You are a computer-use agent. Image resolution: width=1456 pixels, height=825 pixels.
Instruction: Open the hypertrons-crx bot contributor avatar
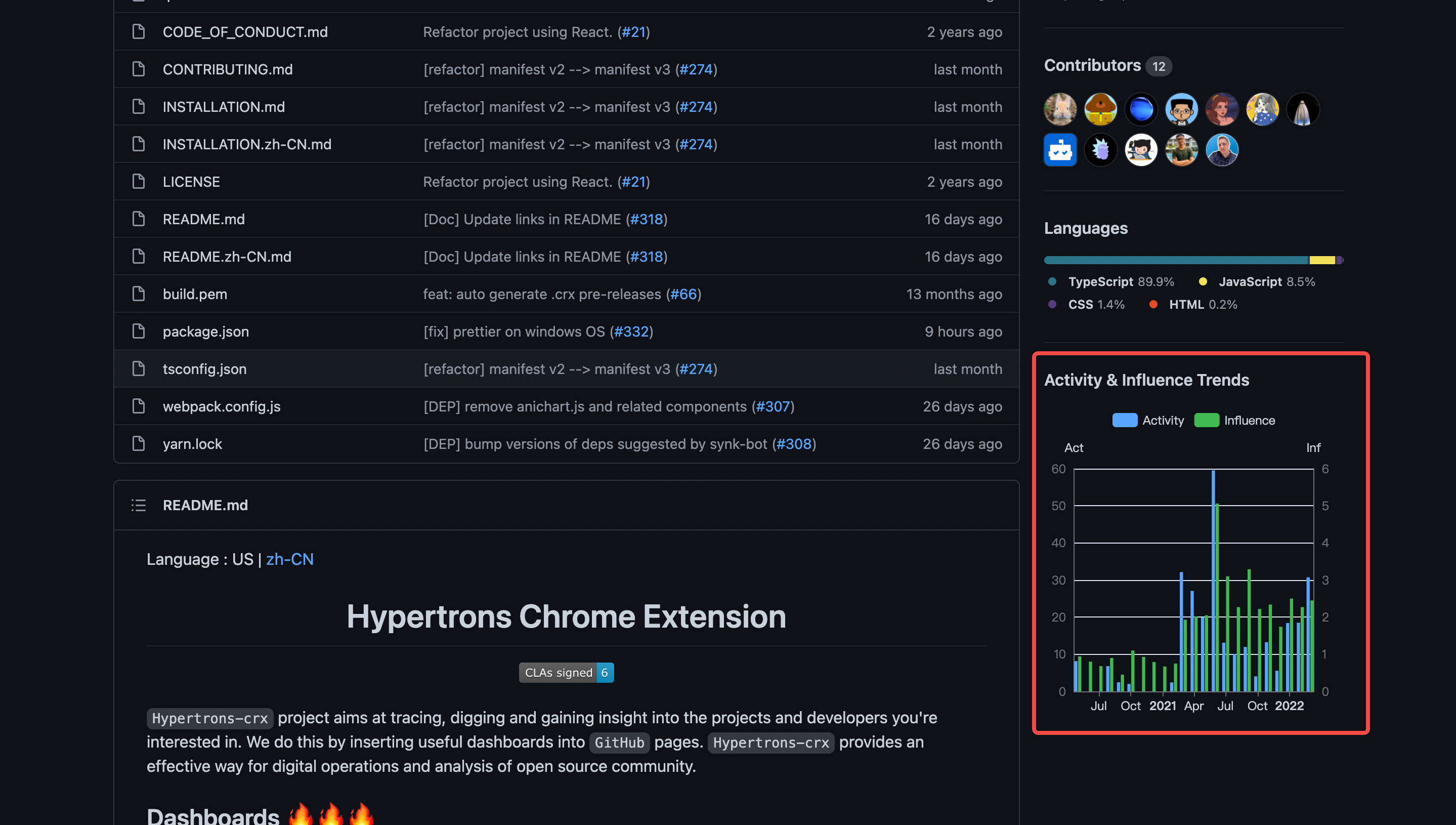[1059, 150]
